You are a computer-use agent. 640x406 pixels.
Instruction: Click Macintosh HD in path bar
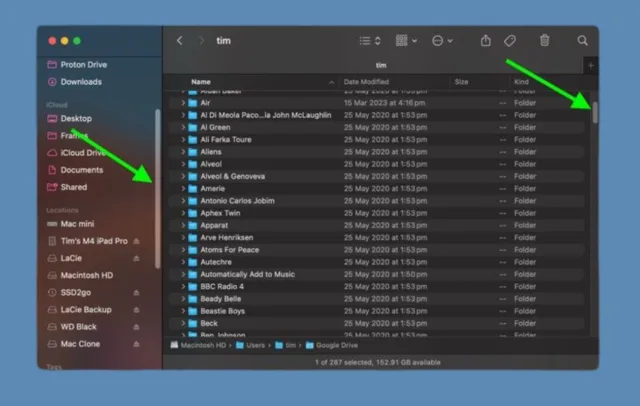click(x=198, y=345)
